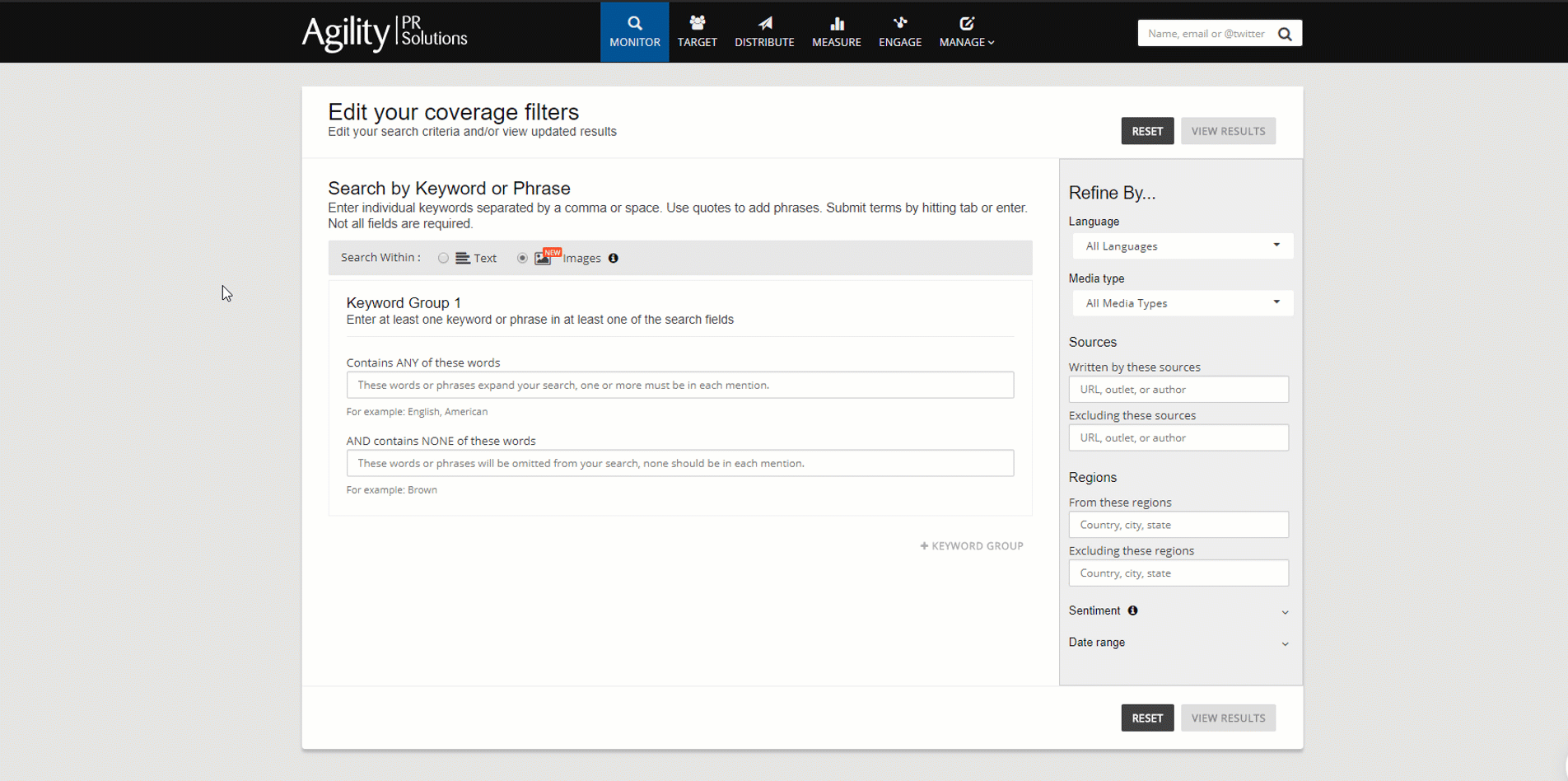This screenshot has height=781, width=1568.
Task: Click the Edit your coverage filters title
Action: 453,112
